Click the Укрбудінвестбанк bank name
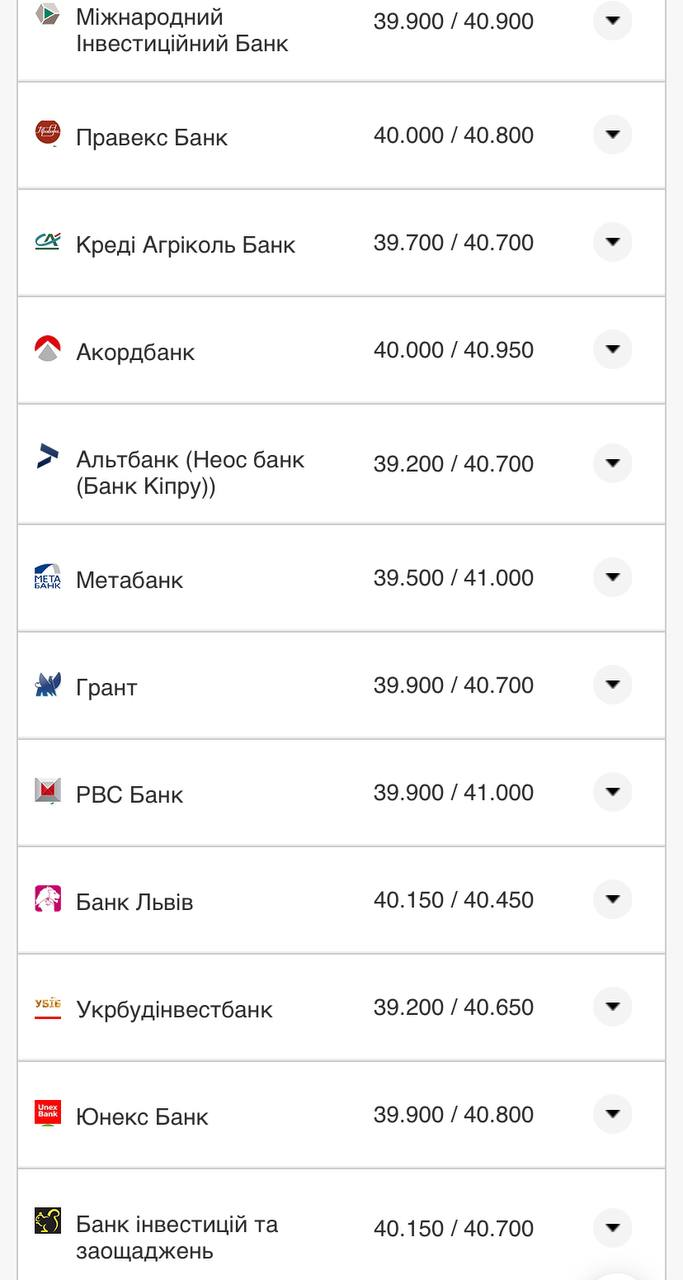This screenshot has height=1280, width=683. click(x=174, y=1009)
